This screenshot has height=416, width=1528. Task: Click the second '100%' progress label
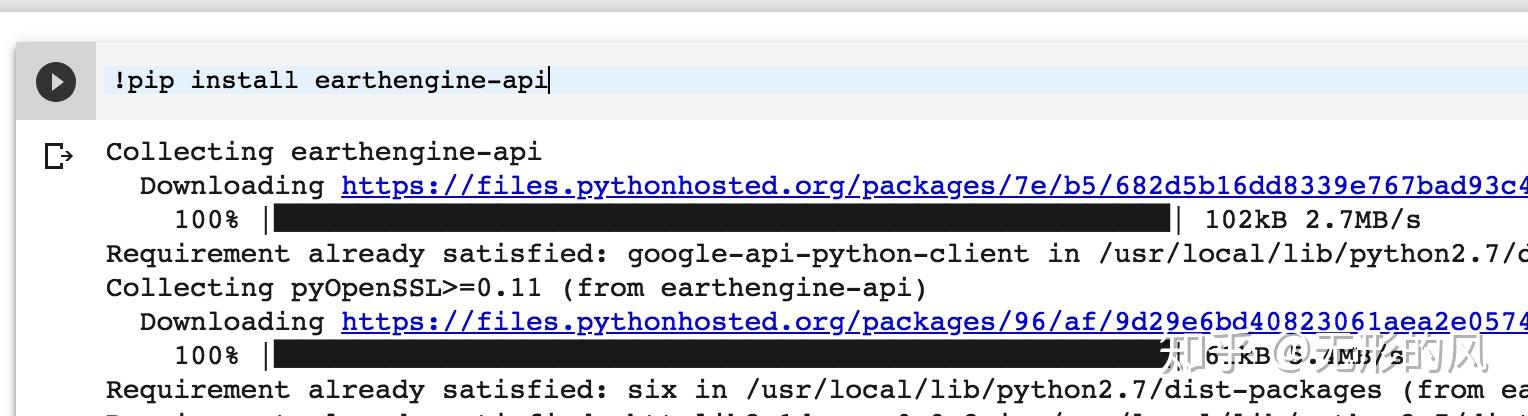click(207, 356)
